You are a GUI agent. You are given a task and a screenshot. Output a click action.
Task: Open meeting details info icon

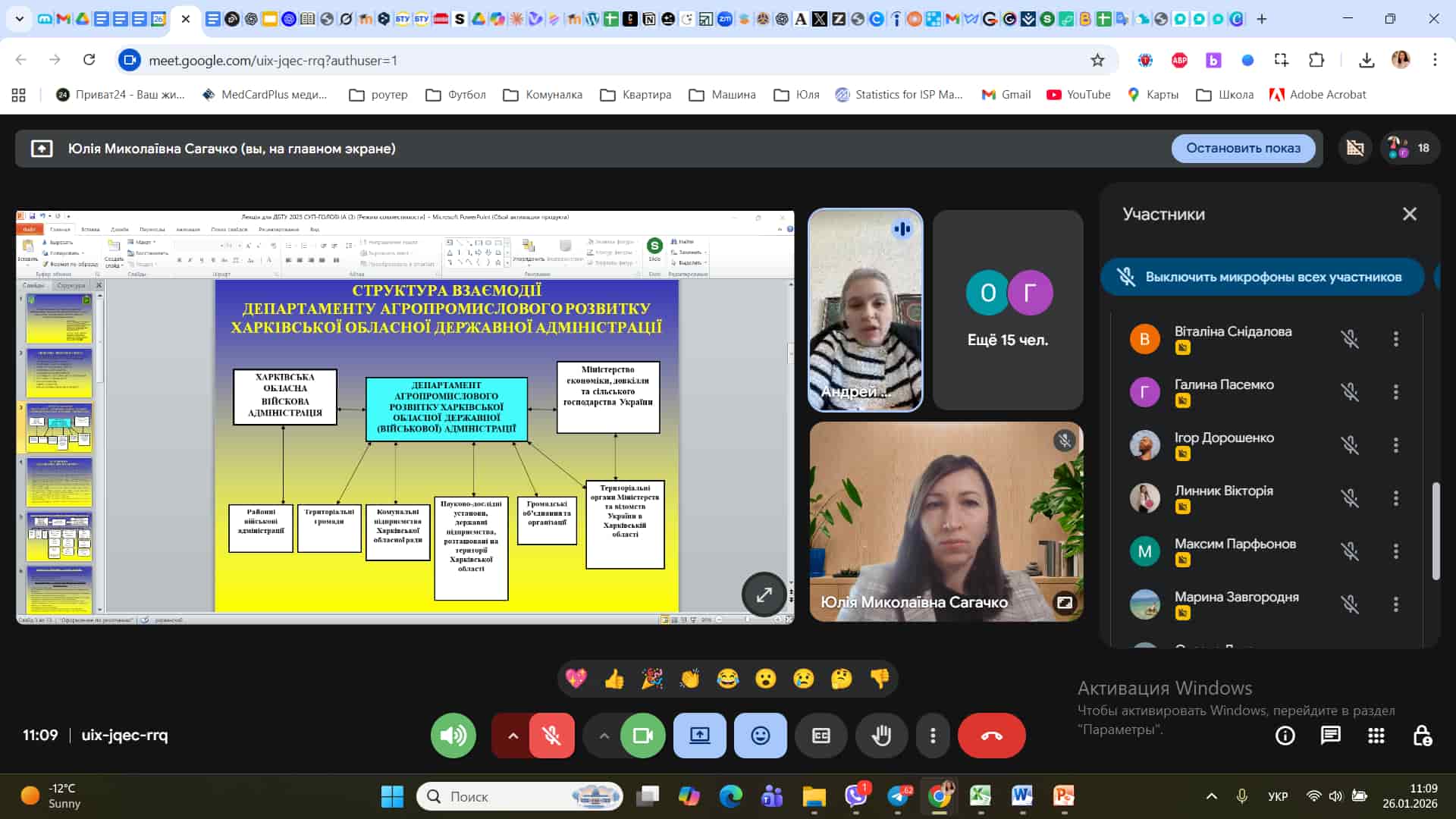coord(1285,736)
